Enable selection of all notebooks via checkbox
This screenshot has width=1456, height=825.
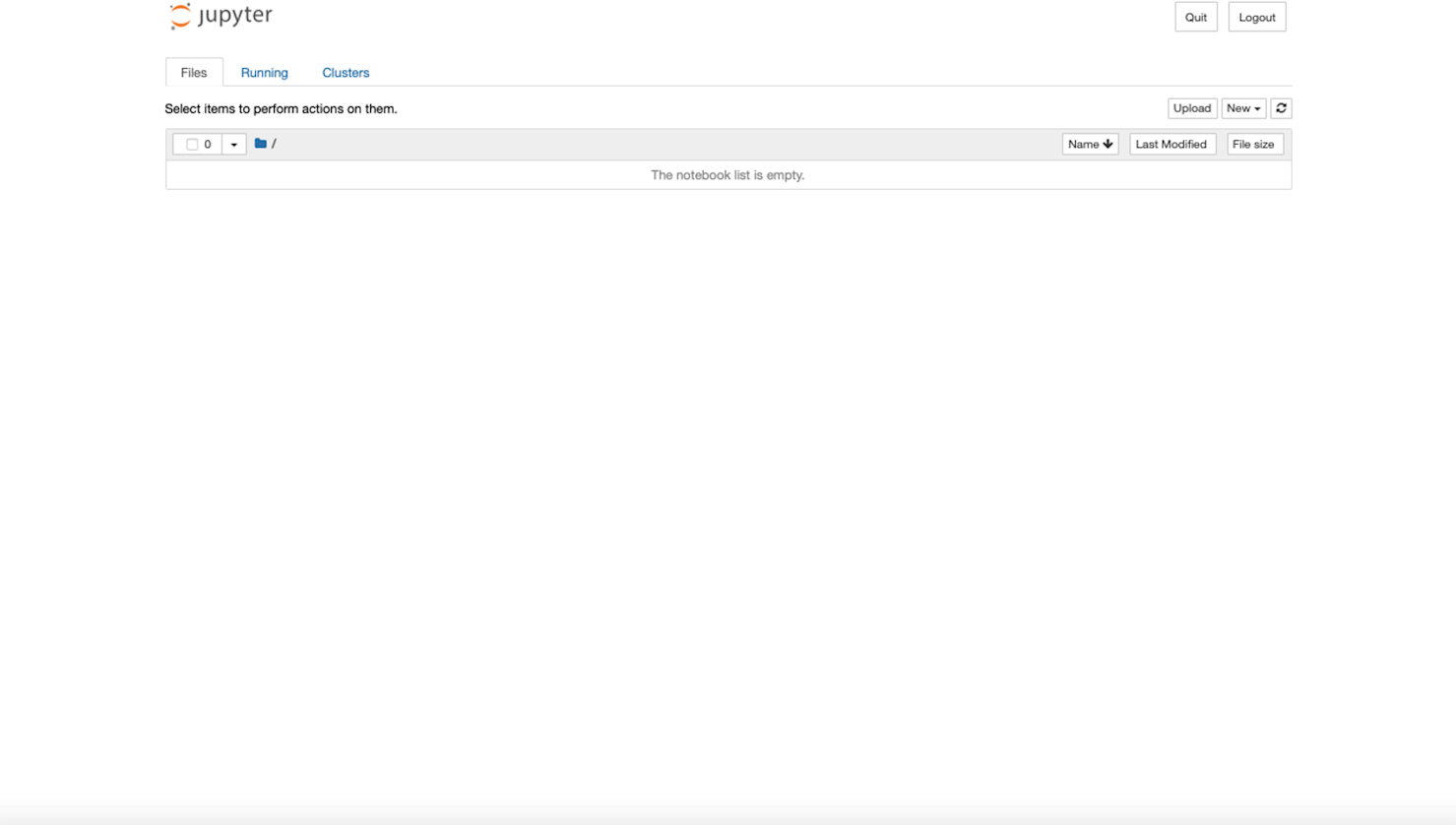point(193,144)
